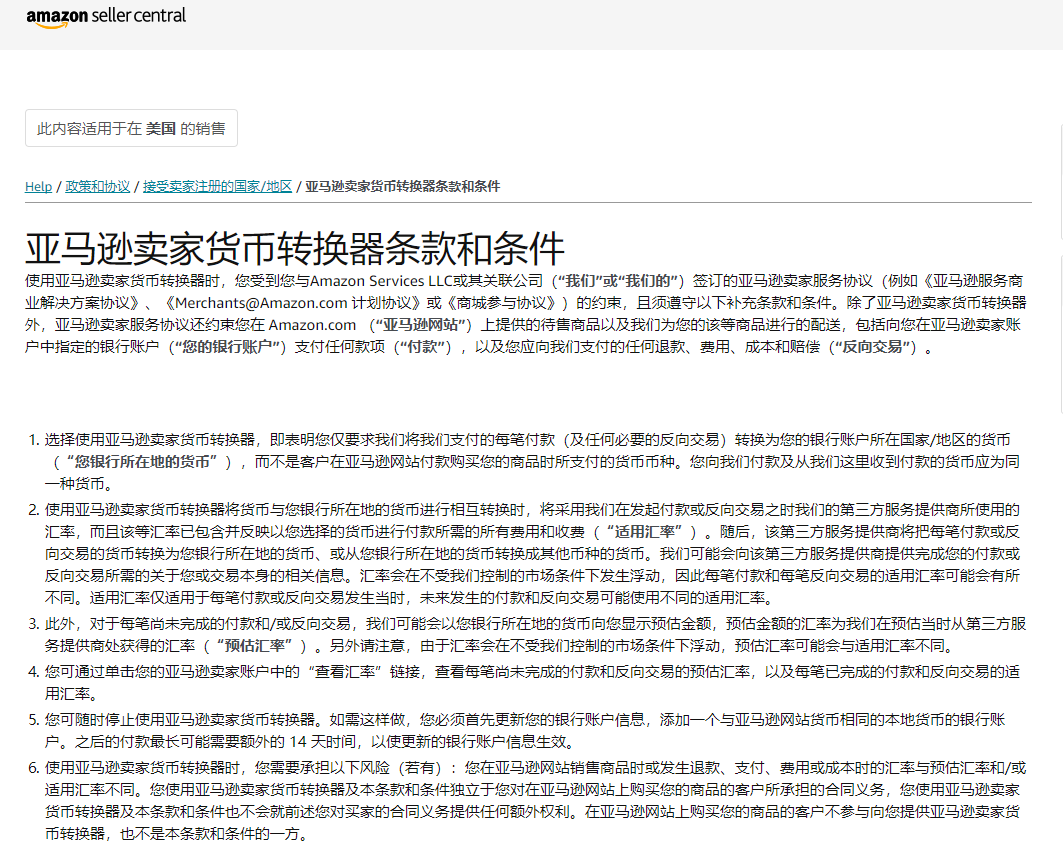Image resolution: width=1063 pixels, height=851 pixels.
Task: Select the bold term "您的银行账户"
Action: point(227,347)
